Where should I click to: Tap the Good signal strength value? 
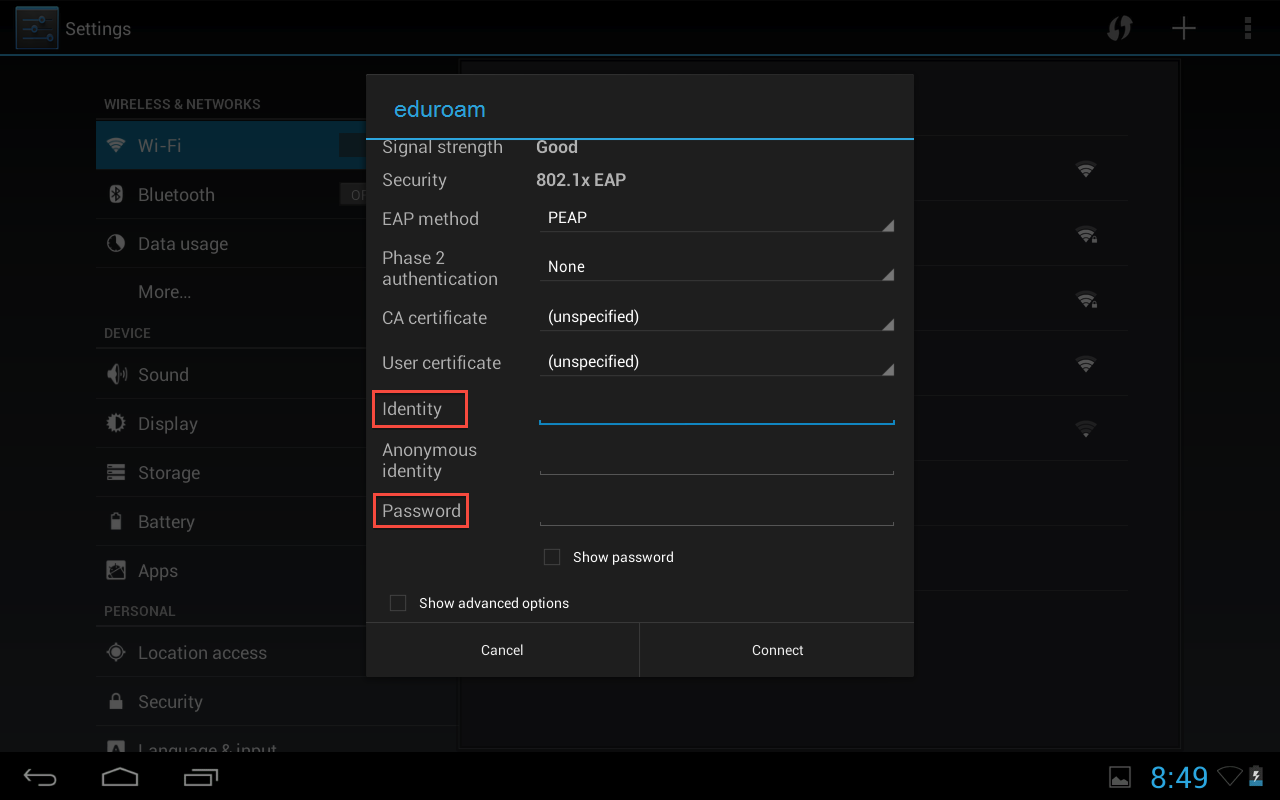[x=557, y=147]
